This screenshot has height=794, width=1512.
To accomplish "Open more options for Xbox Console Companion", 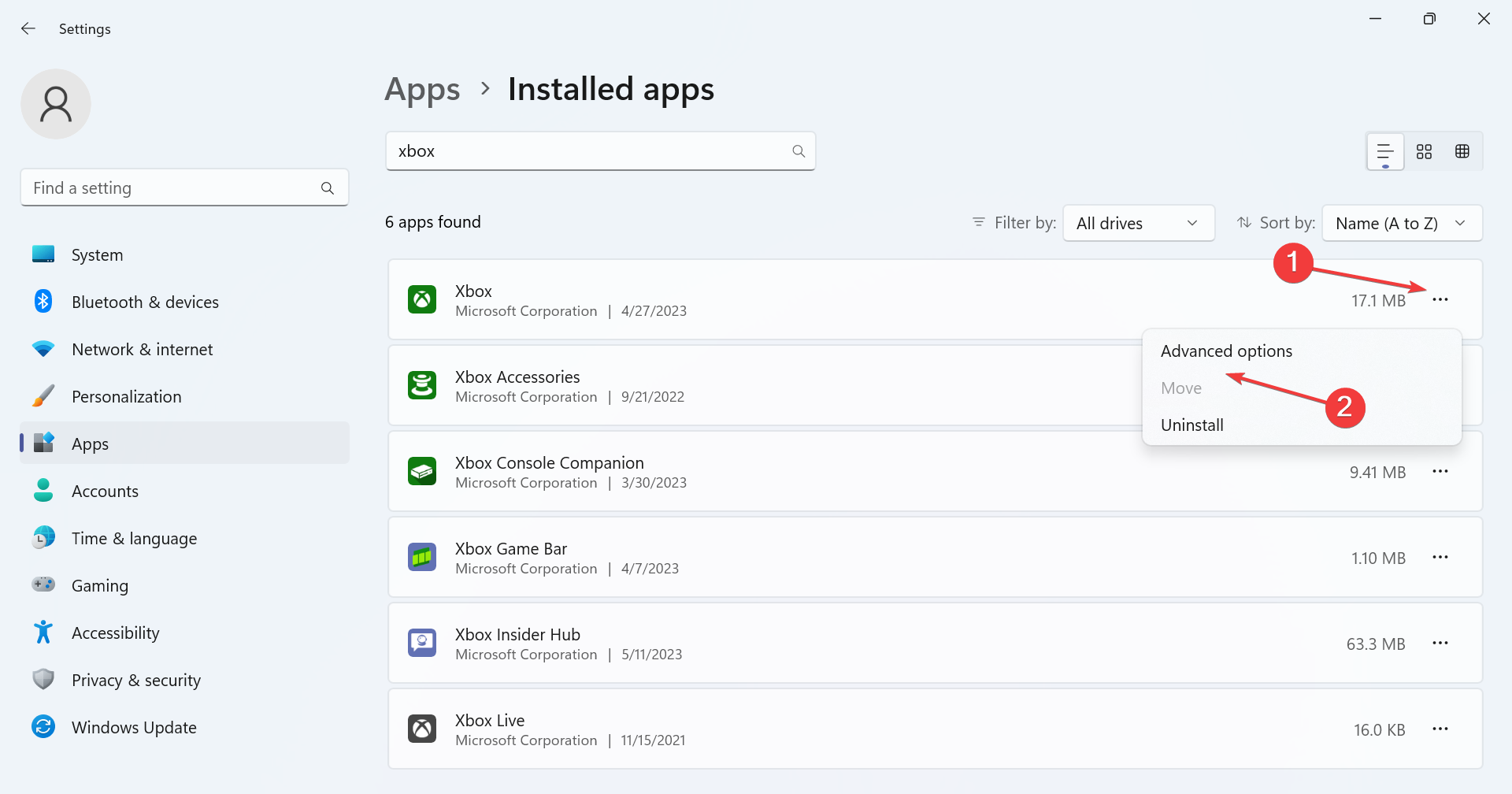I will click(x=1440, y=472).
